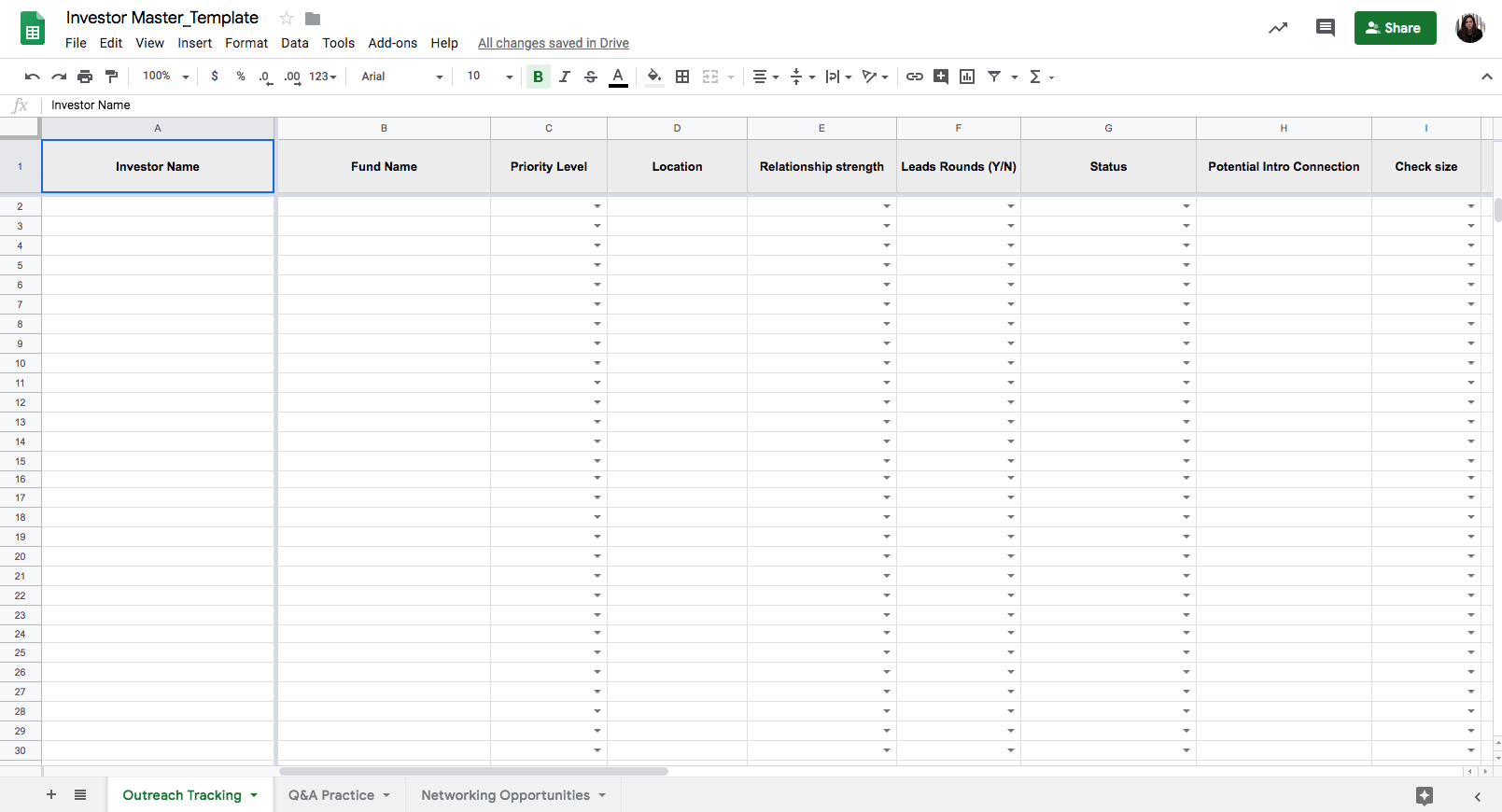Viewport: 1502px width, 812px height.
Task: Open the Data menu
Action: pos(295,43)
